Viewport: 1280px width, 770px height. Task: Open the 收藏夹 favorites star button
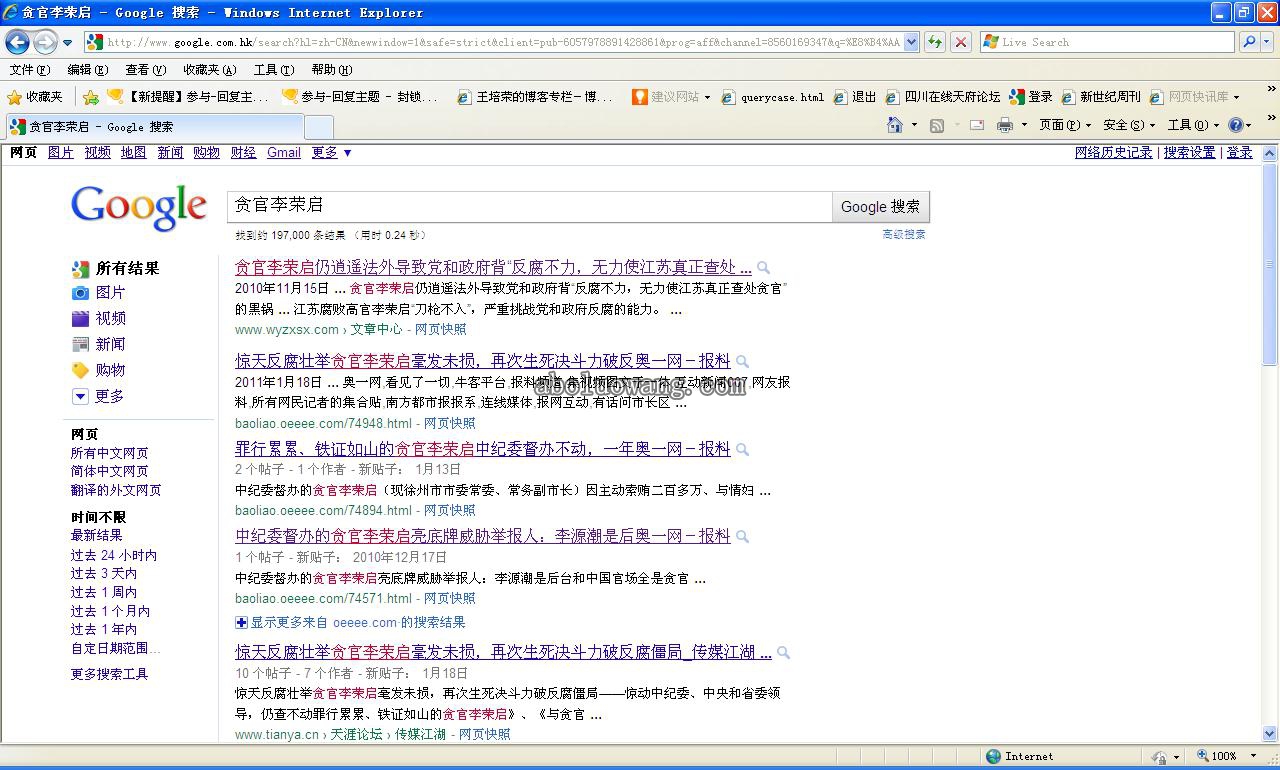[35, 97]
